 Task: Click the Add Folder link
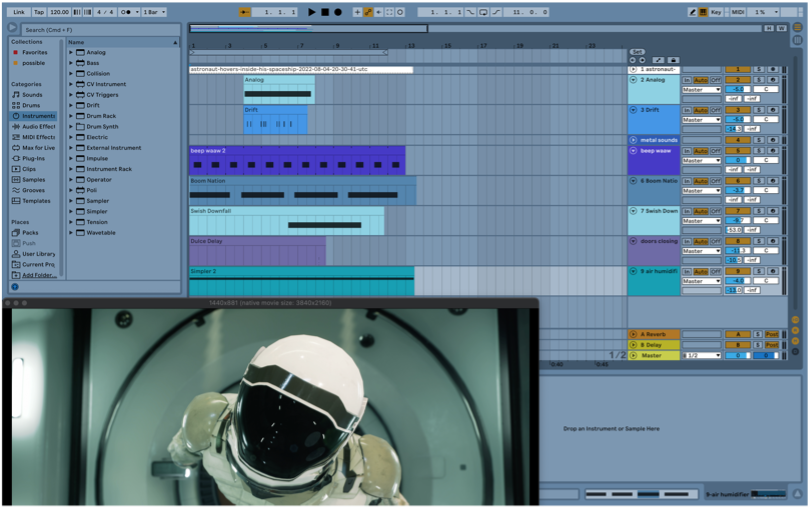39,275
